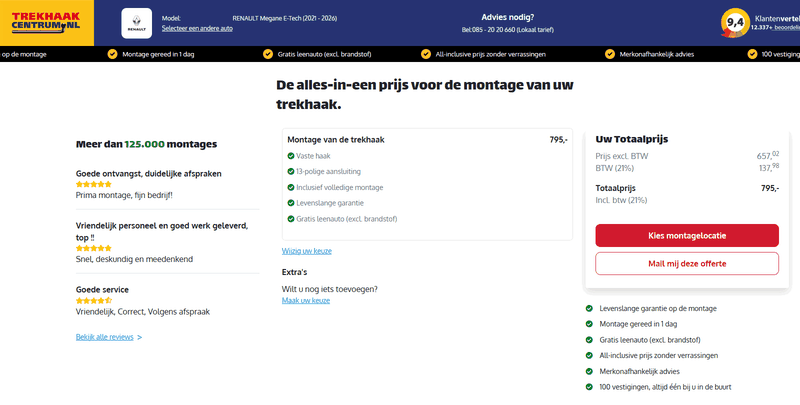Click 'Extra's' section heading
Screen dimensions: 800x405
[x=294, y=272]
